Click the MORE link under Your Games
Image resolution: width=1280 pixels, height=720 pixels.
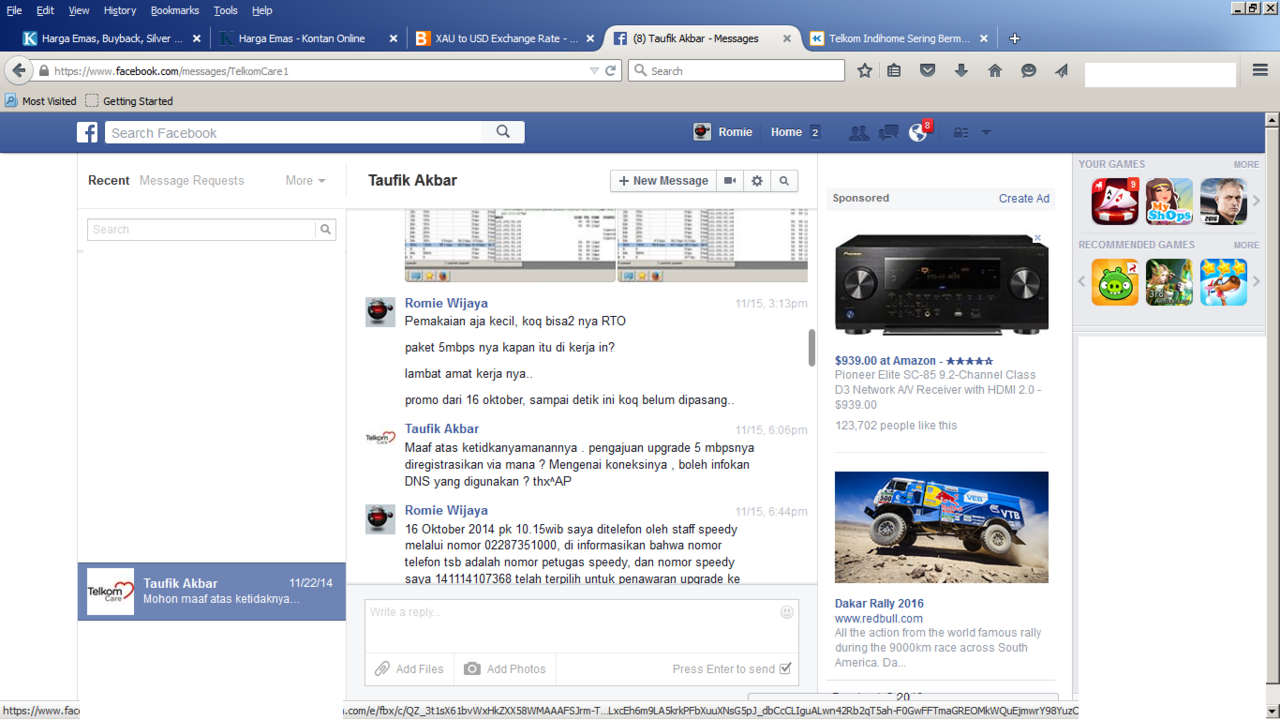pyautogui.click(x=1246, y=164)
